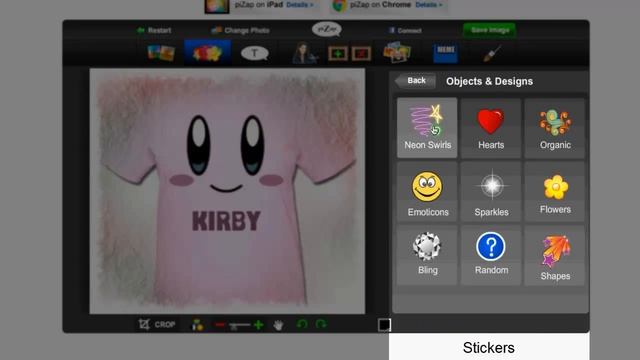The height and width of the screenshot is (360, 640).
Task: Click the piZap logo bubble
Action: click(x=327, y=29)
